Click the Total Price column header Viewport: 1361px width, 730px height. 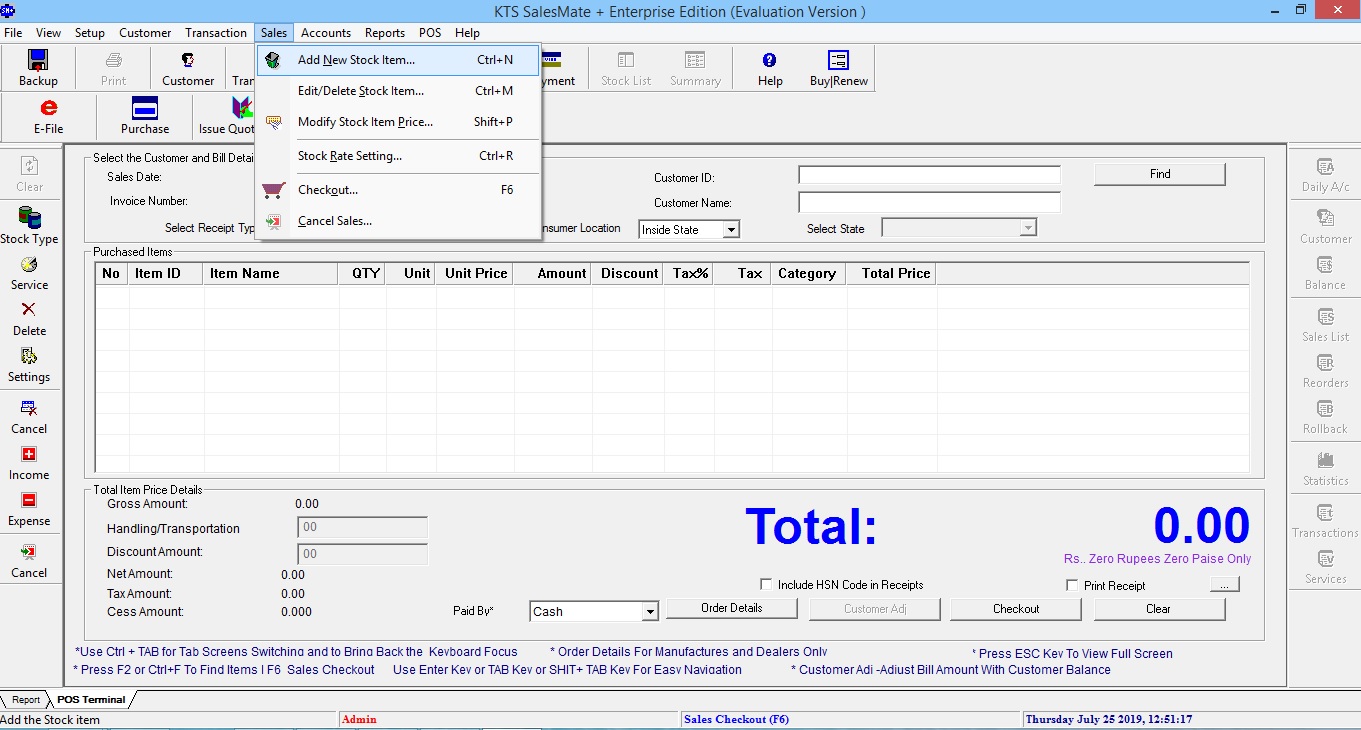click(891, 273)
